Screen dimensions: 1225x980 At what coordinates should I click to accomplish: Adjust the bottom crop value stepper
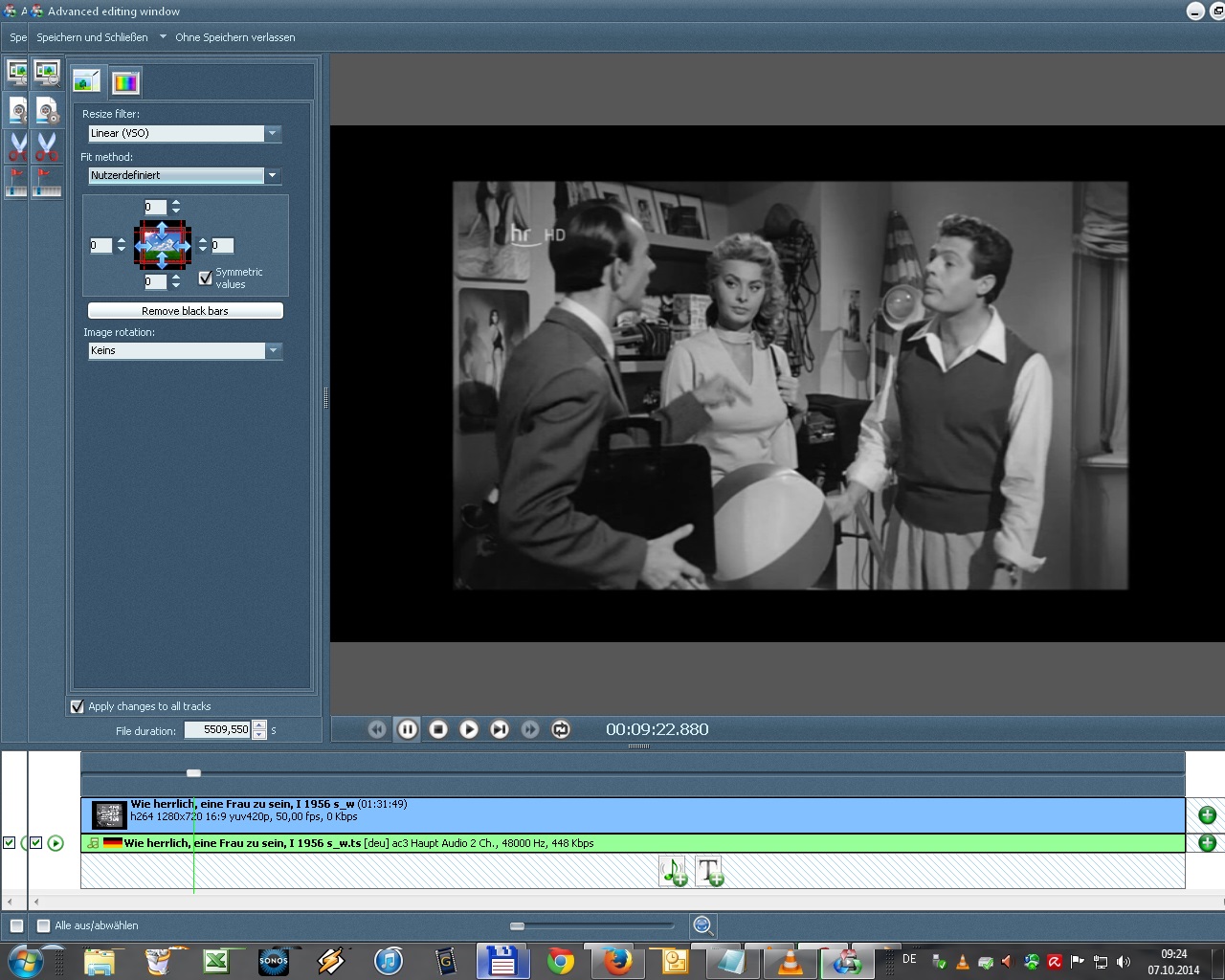[176, 281]
